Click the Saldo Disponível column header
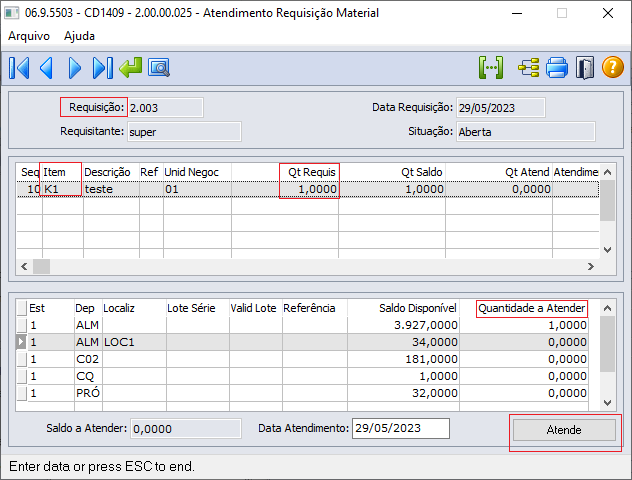632x480 pixels. tap(403, 308)
